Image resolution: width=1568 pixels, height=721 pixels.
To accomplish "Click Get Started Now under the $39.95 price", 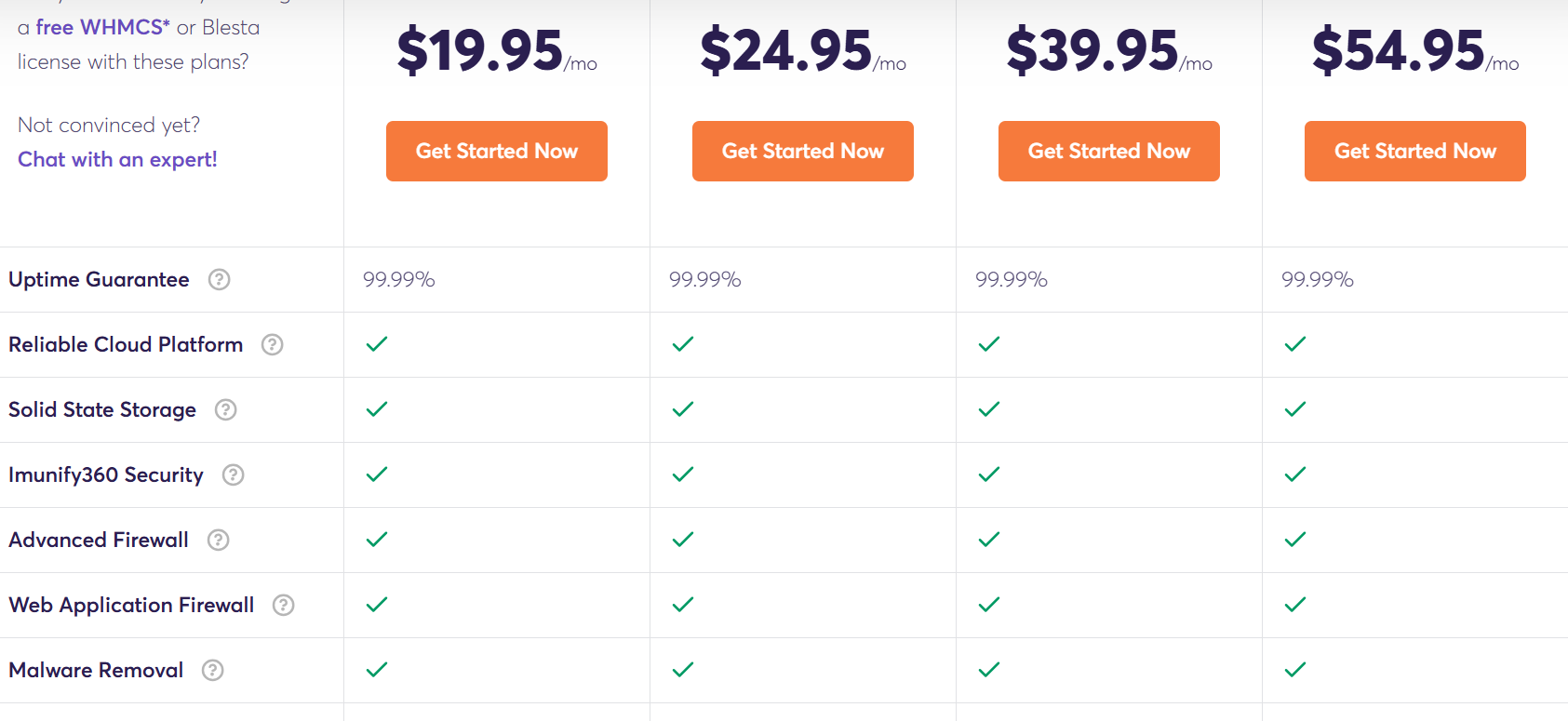I will 1108,151.
